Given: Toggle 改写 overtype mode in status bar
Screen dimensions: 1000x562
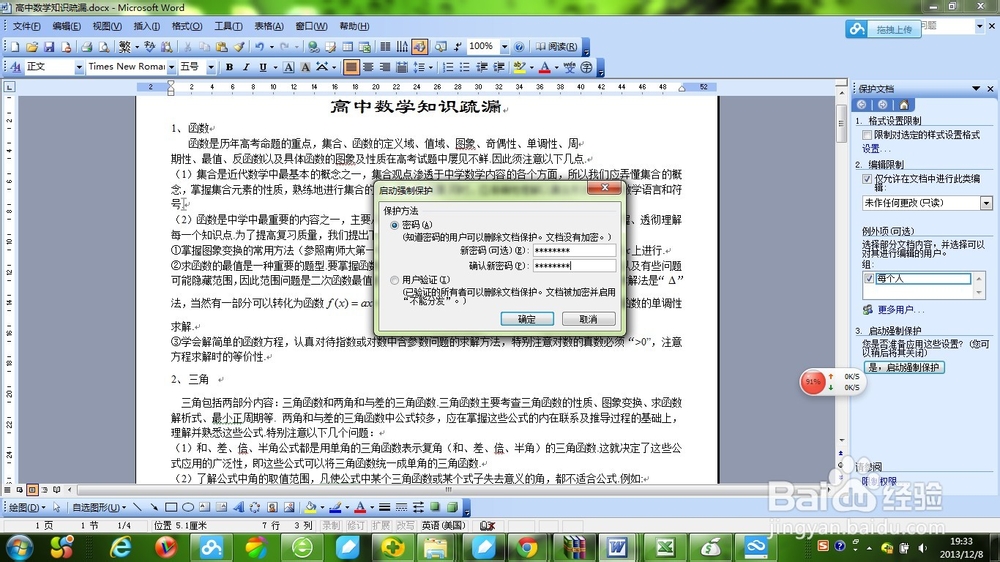Looking at the screenshot, I should click(405, 526).
